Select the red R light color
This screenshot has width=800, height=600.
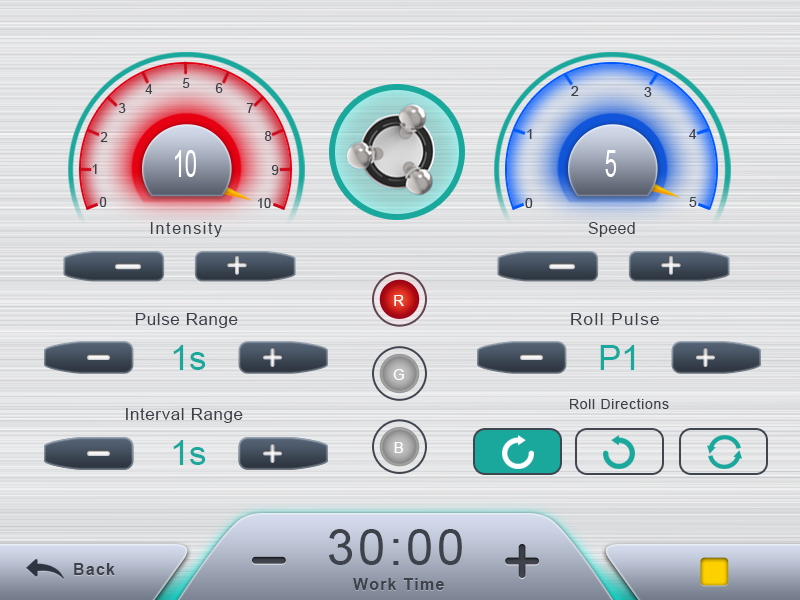click(x=399, y=299)
